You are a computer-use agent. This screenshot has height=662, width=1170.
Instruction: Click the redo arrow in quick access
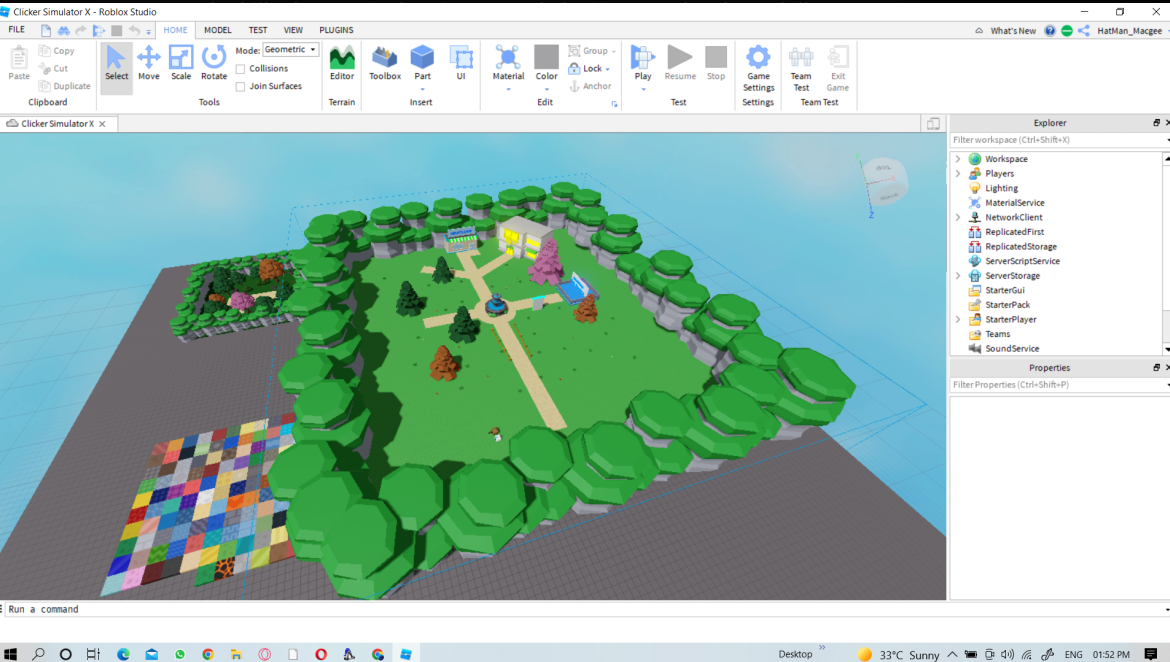click(x=81, y=31)
